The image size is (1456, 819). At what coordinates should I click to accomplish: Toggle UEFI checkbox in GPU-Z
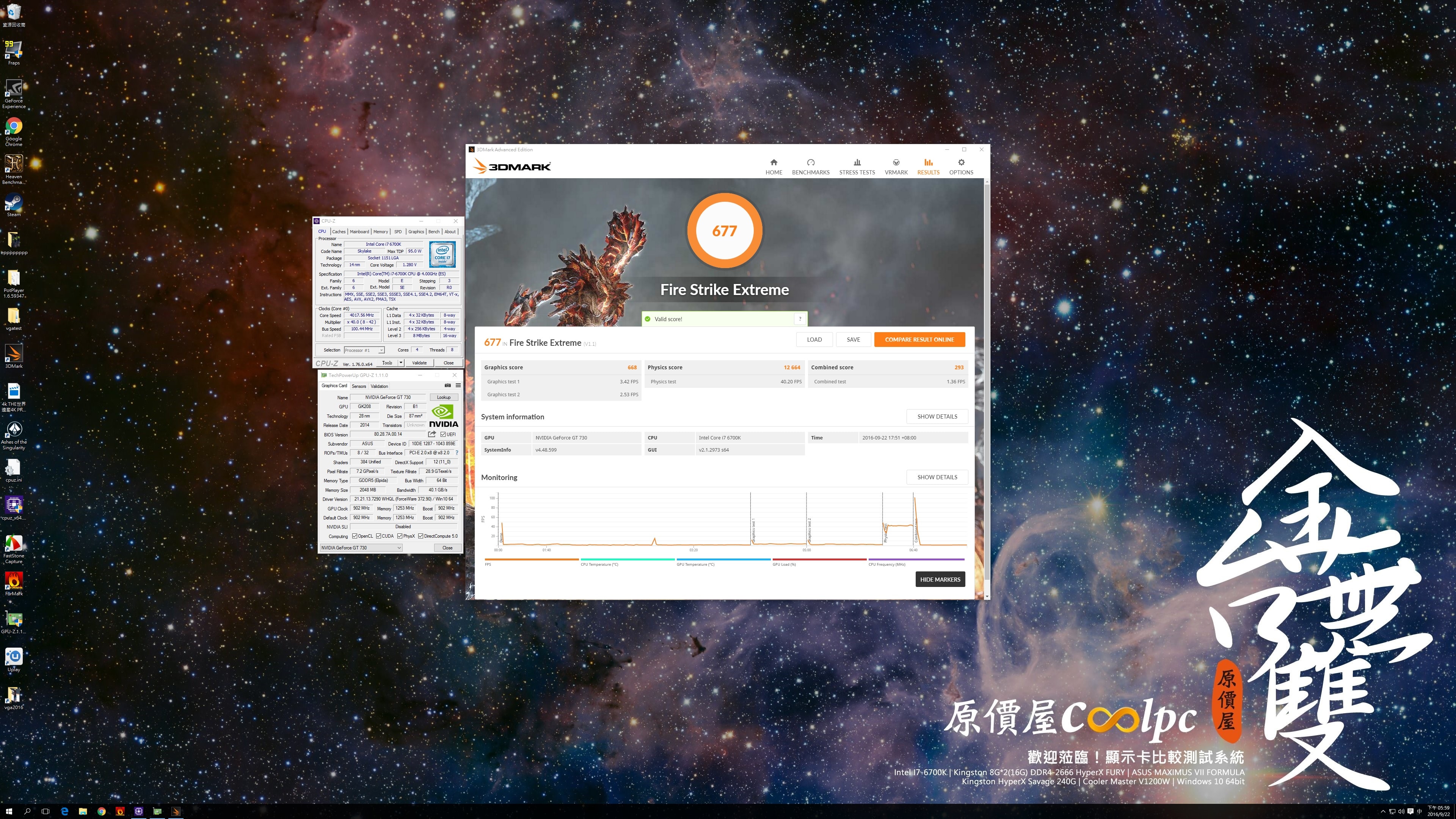click(443, 434)
